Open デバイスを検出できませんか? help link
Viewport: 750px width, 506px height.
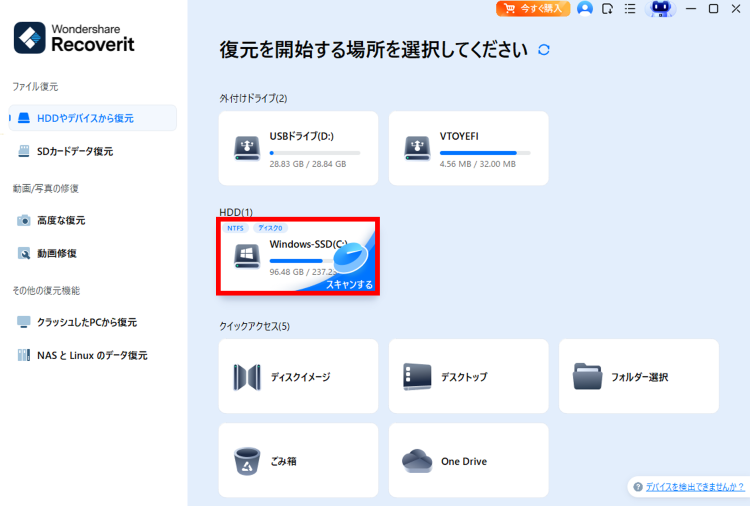tap(695, 487)
